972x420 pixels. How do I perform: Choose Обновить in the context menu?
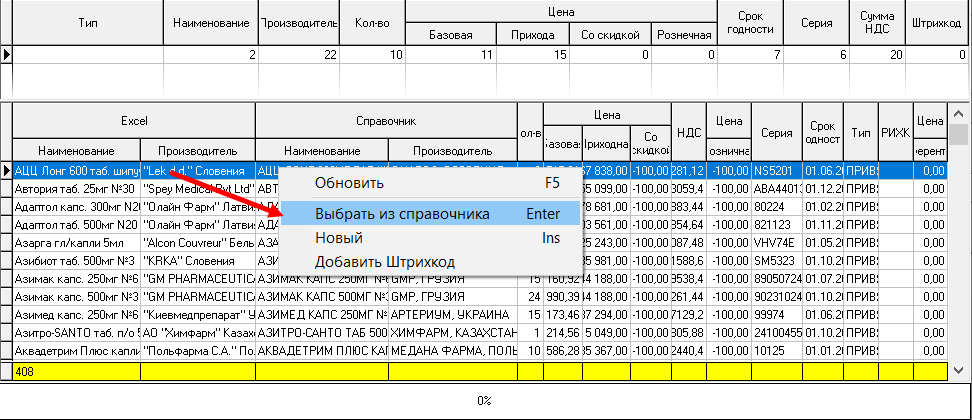click(431, 183)
